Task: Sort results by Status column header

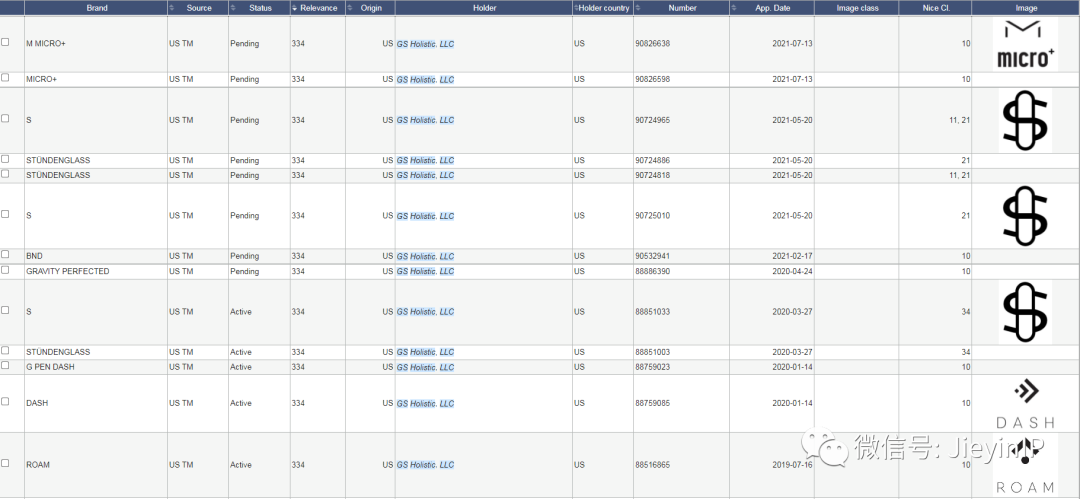Action: click(x=260, y=8)
